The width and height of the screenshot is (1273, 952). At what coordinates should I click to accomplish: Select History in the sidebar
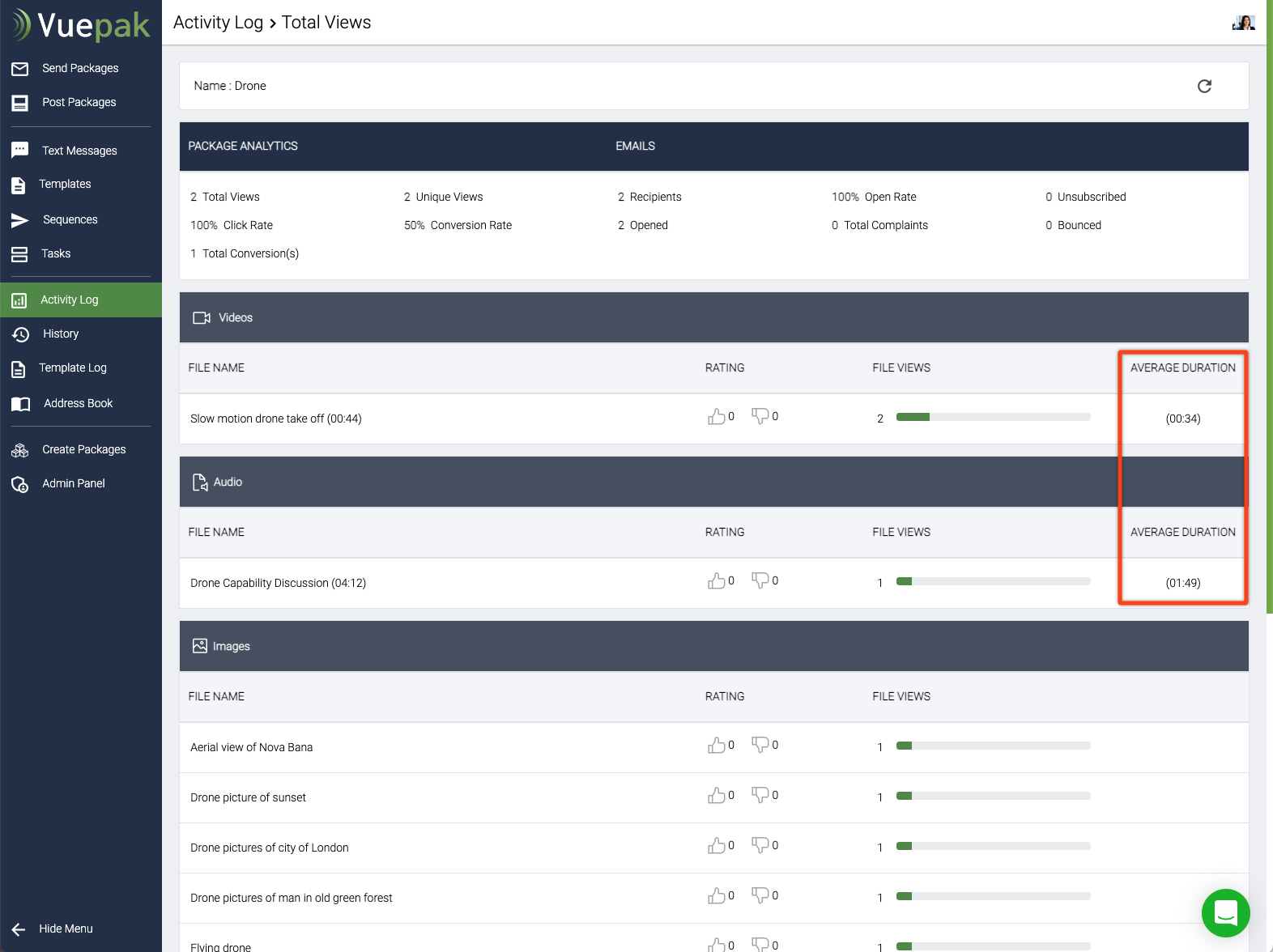coord(61,334)
